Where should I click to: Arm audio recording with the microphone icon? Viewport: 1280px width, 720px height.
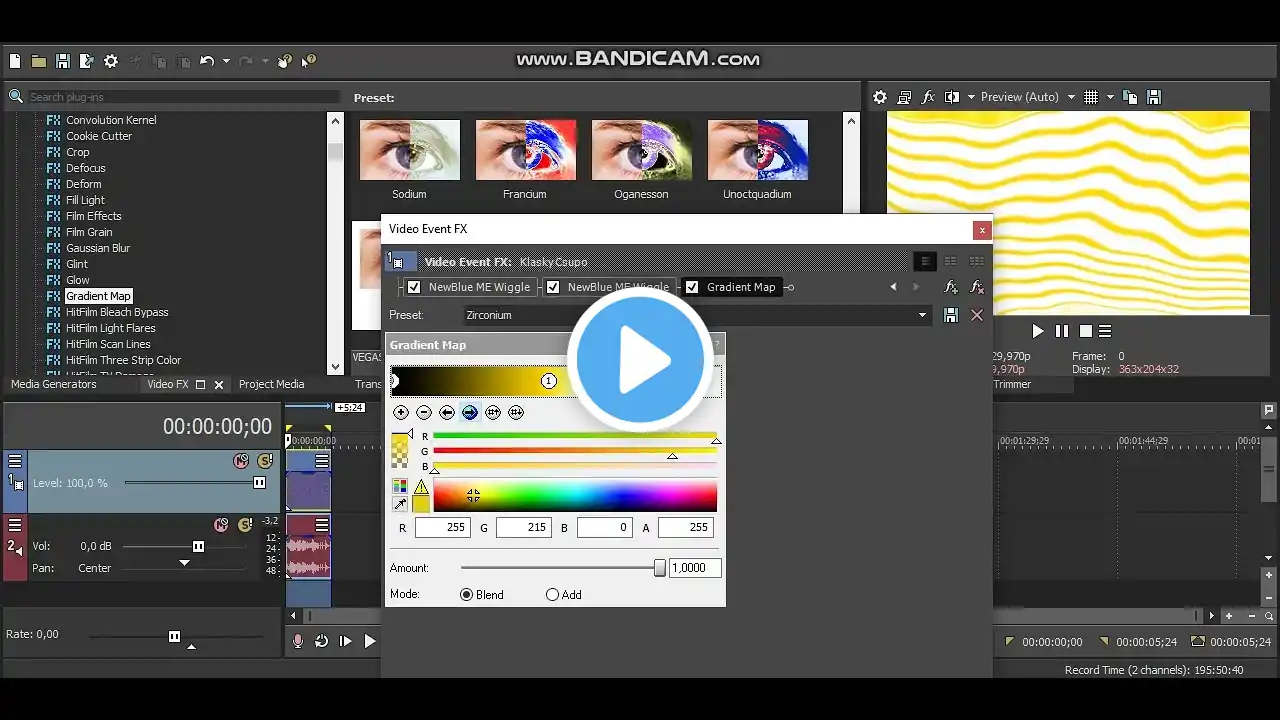[298, 641]
